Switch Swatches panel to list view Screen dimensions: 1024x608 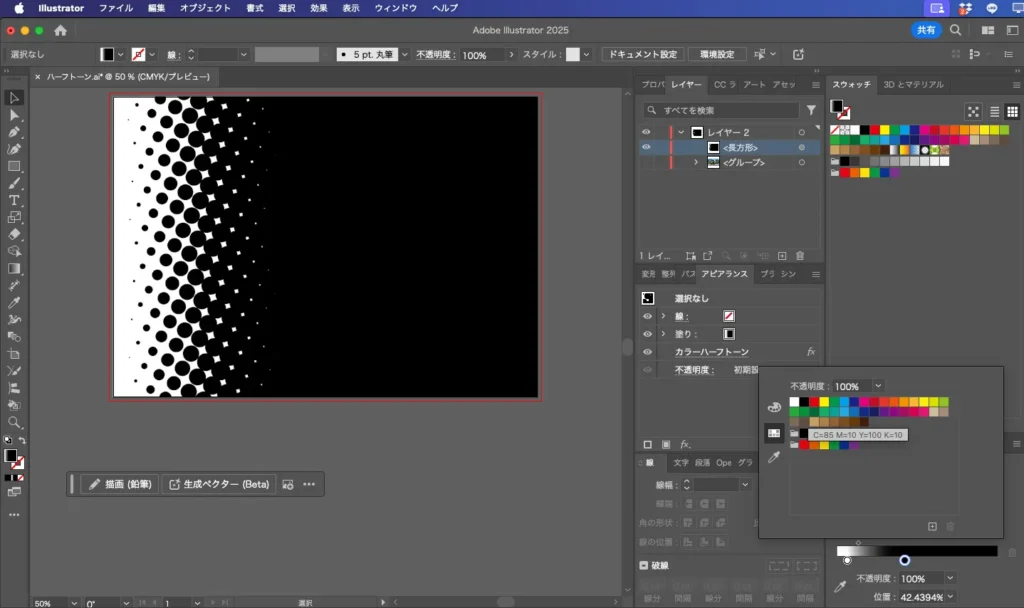point(994,112)
